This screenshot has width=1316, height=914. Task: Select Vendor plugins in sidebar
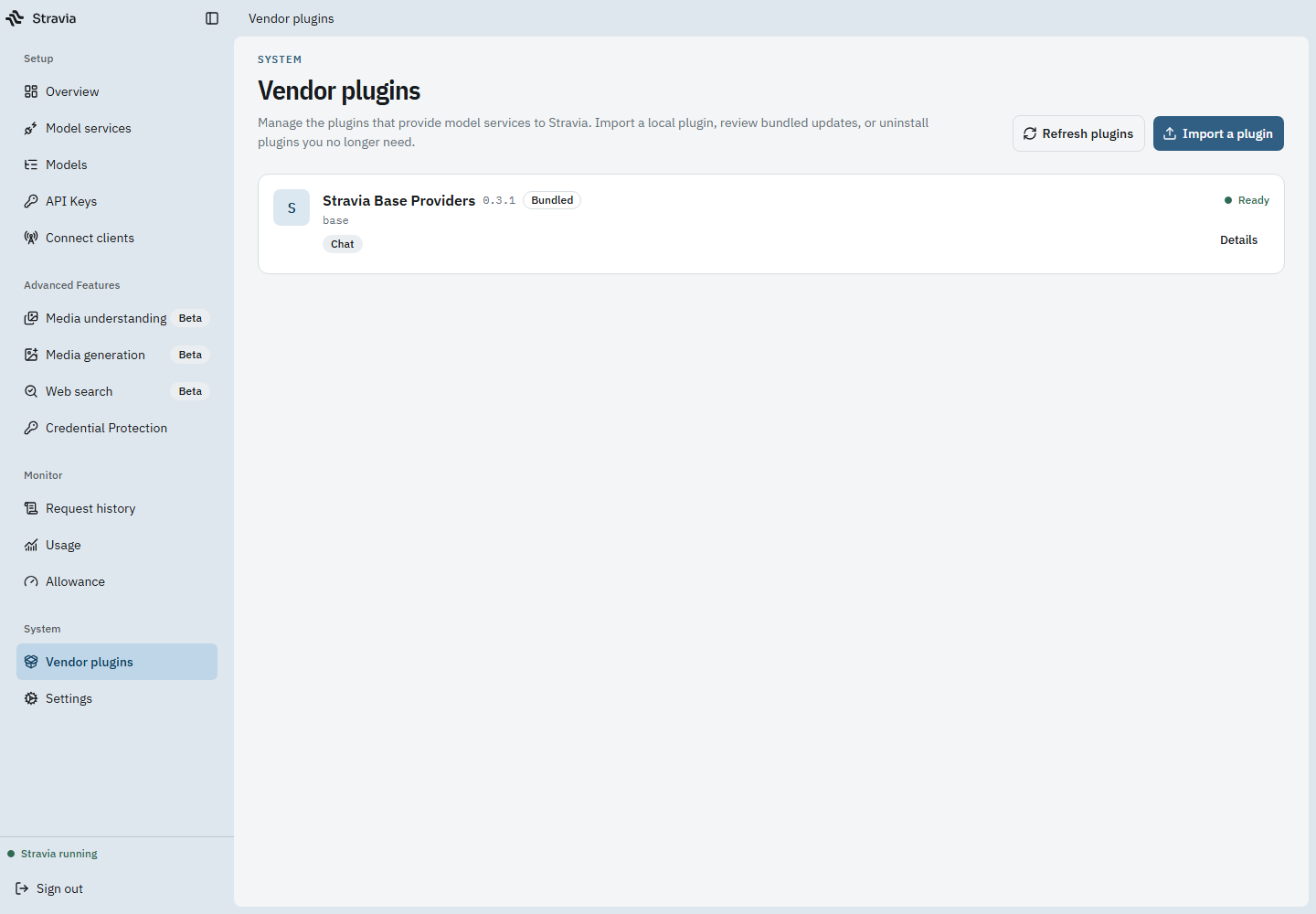click(x=117, y=662)
